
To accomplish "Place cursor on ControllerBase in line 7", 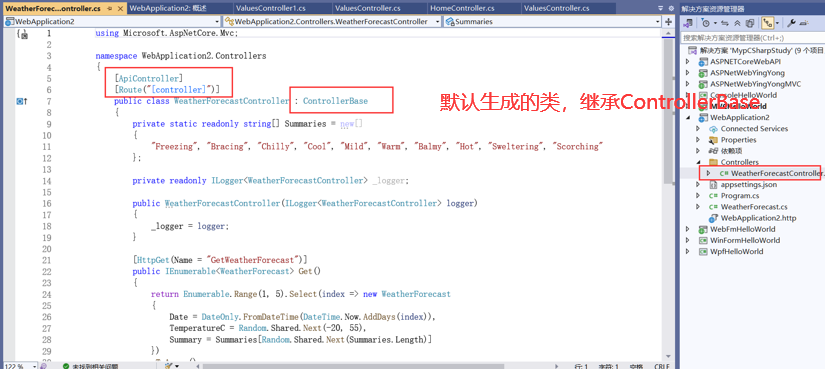I will [335, 101].
